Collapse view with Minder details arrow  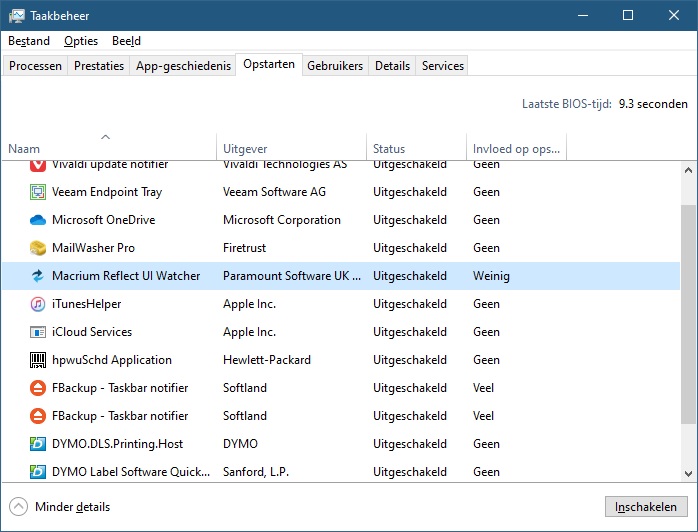point(18,507)
